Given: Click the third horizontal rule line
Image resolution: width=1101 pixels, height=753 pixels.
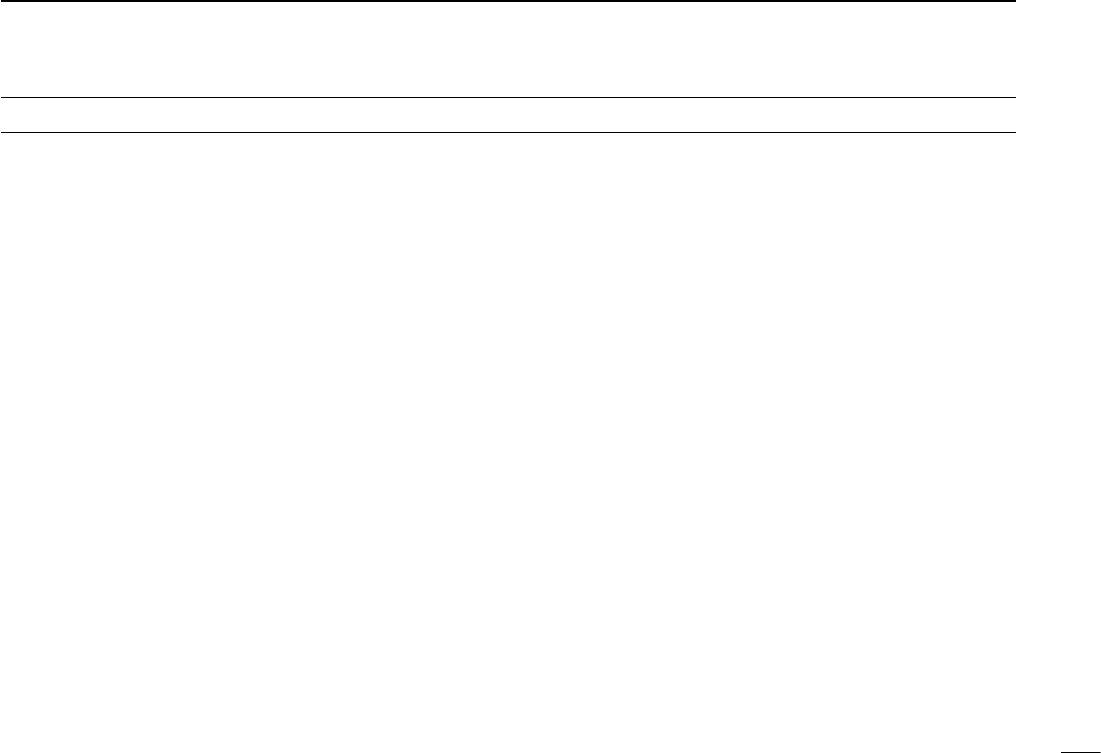Looking at the screenshot, I should [508, 132].
